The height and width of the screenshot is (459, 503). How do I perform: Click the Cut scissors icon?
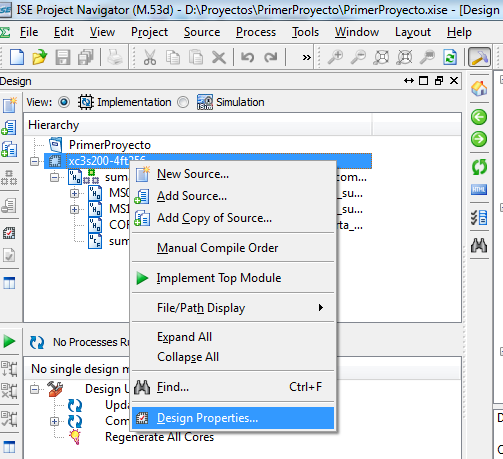pos(150,57)
